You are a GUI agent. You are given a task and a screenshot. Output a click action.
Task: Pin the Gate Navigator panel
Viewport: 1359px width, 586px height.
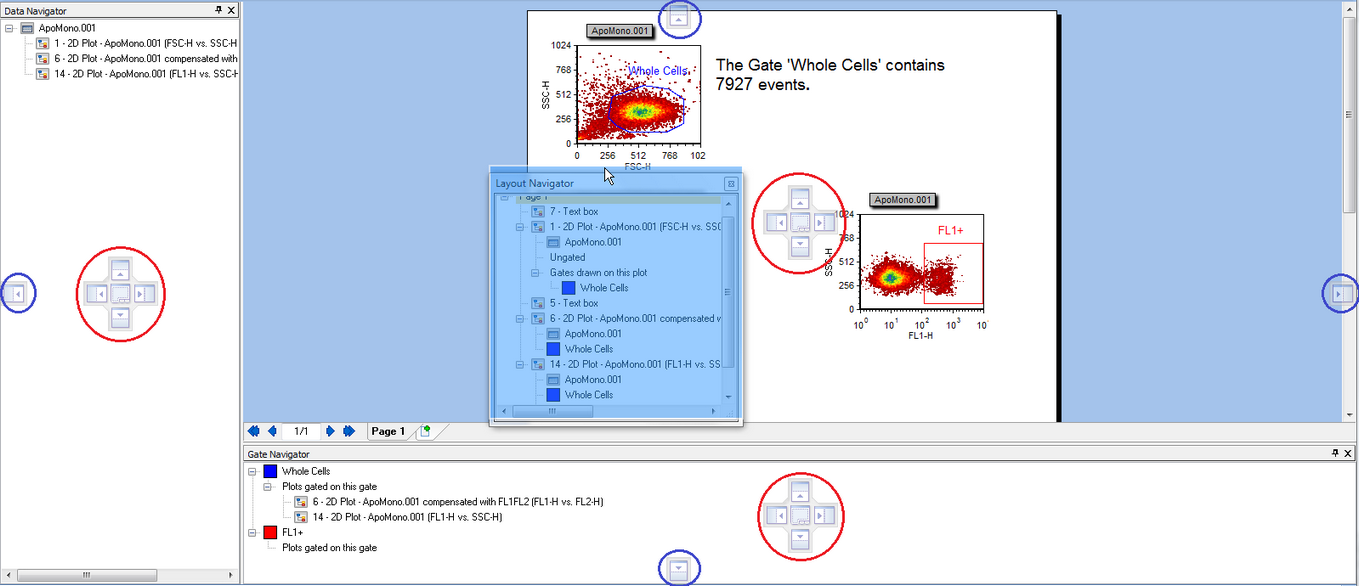coord(1335,453)
